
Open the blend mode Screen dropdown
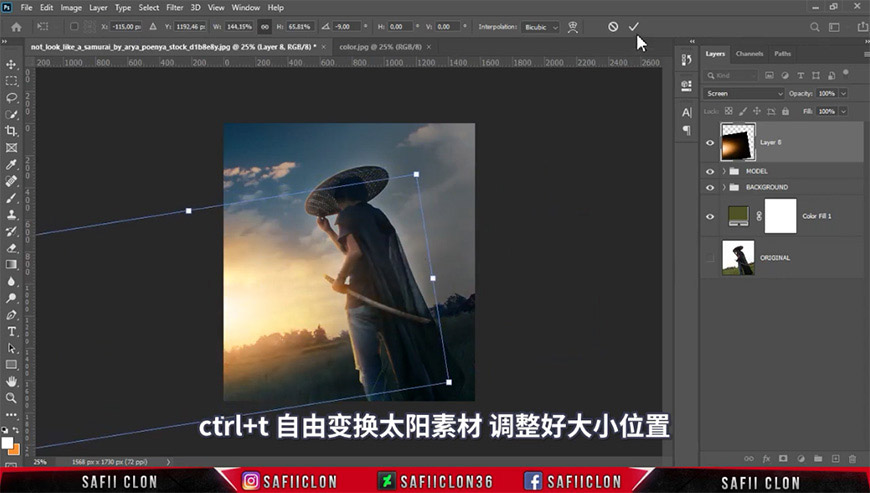[x=743, y=94]
